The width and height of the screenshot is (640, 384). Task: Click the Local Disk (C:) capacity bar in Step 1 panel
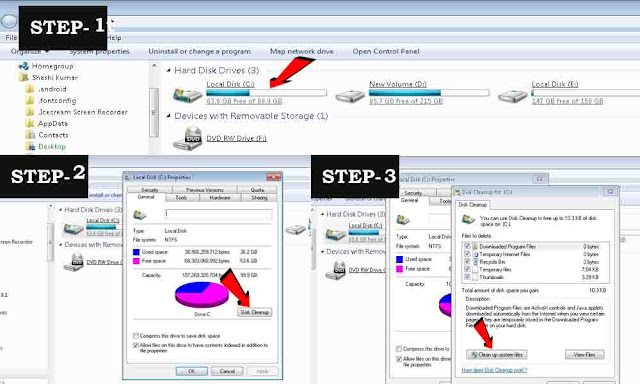[267, 93]
